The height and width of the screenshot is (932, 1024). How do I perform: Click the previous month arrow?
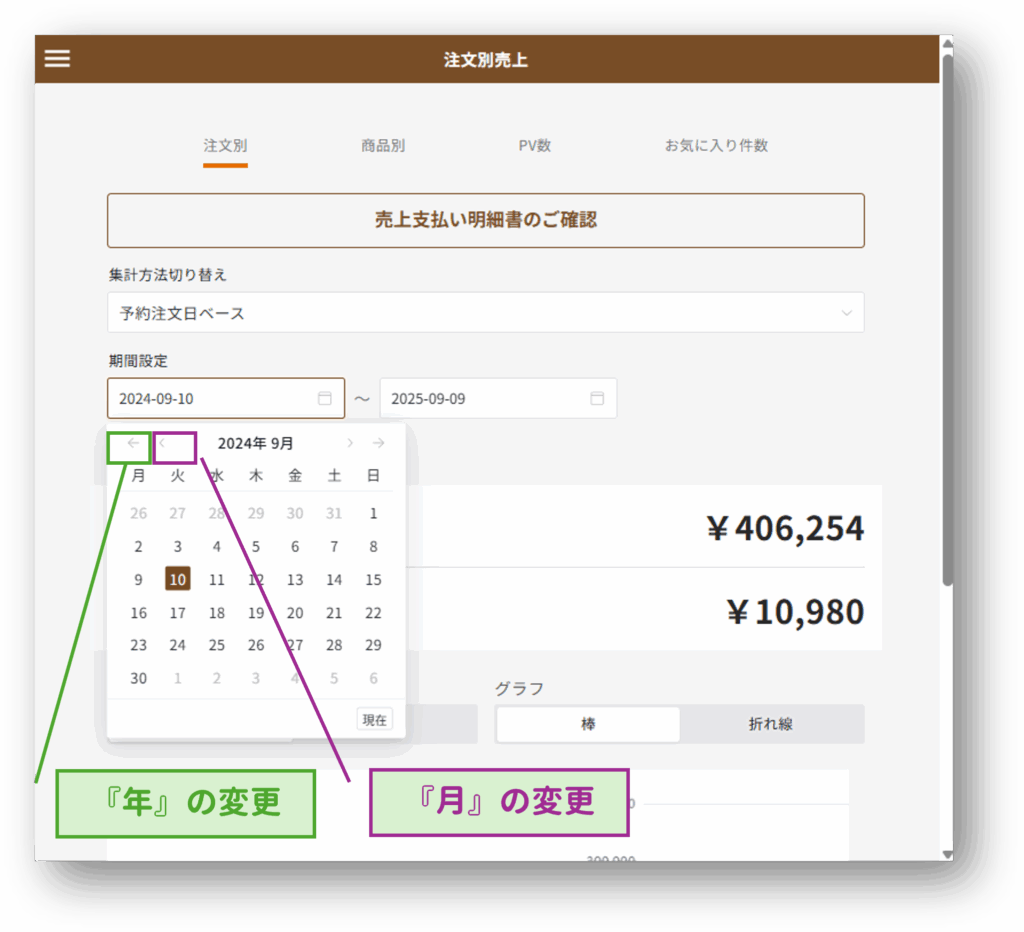pos(163,443)
